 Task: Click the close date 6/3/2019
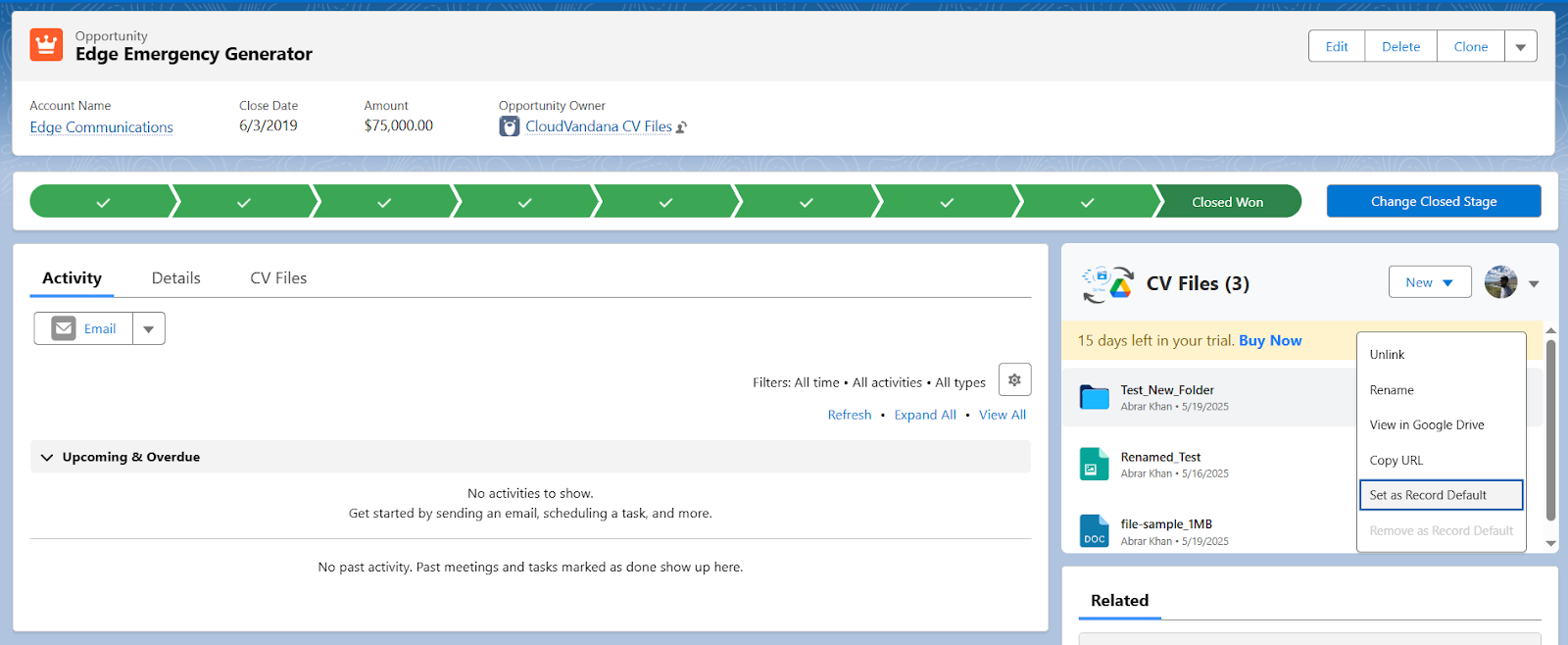(x=268, y=125)
